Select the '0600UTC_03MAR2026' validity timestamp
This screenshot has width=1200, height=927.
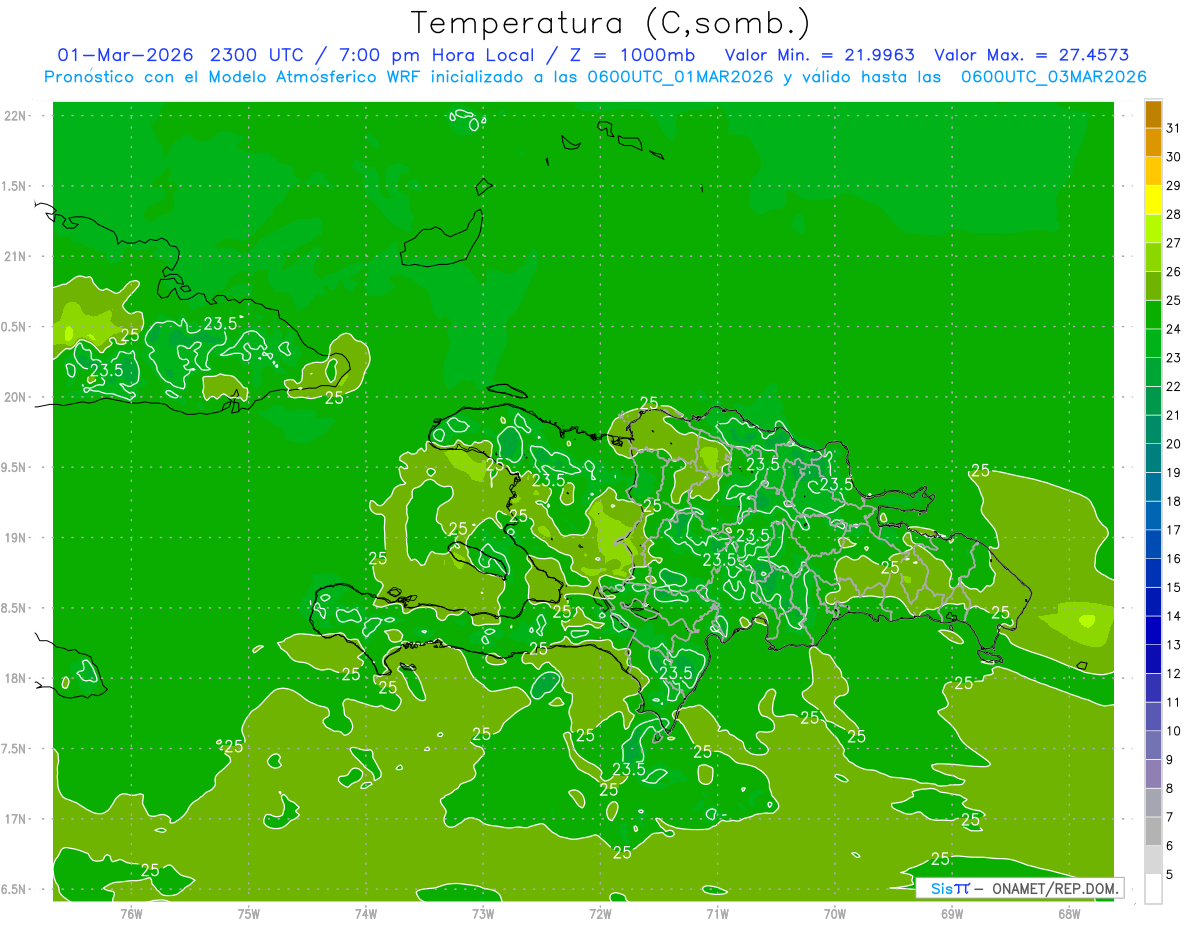tap(1053, 77)
